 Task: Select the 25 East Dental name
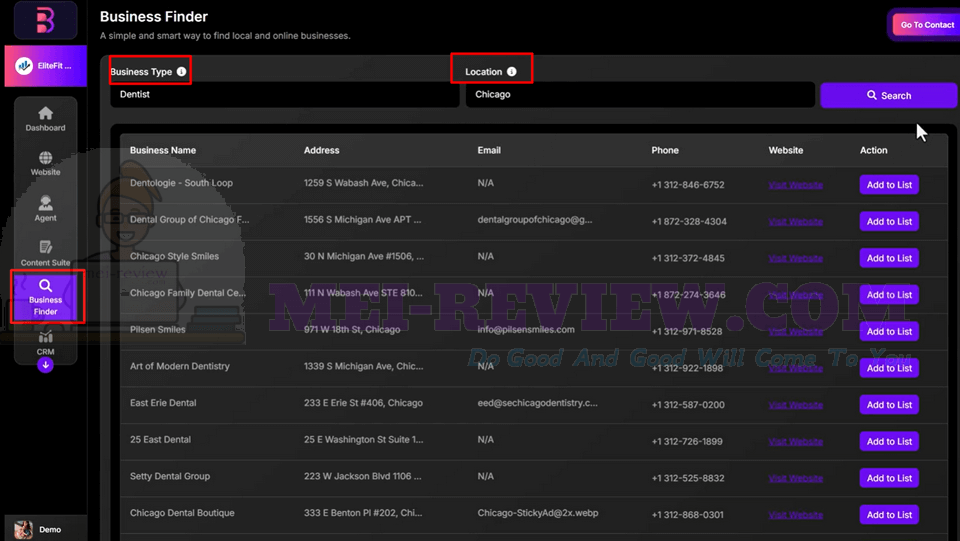pos(160,439)
